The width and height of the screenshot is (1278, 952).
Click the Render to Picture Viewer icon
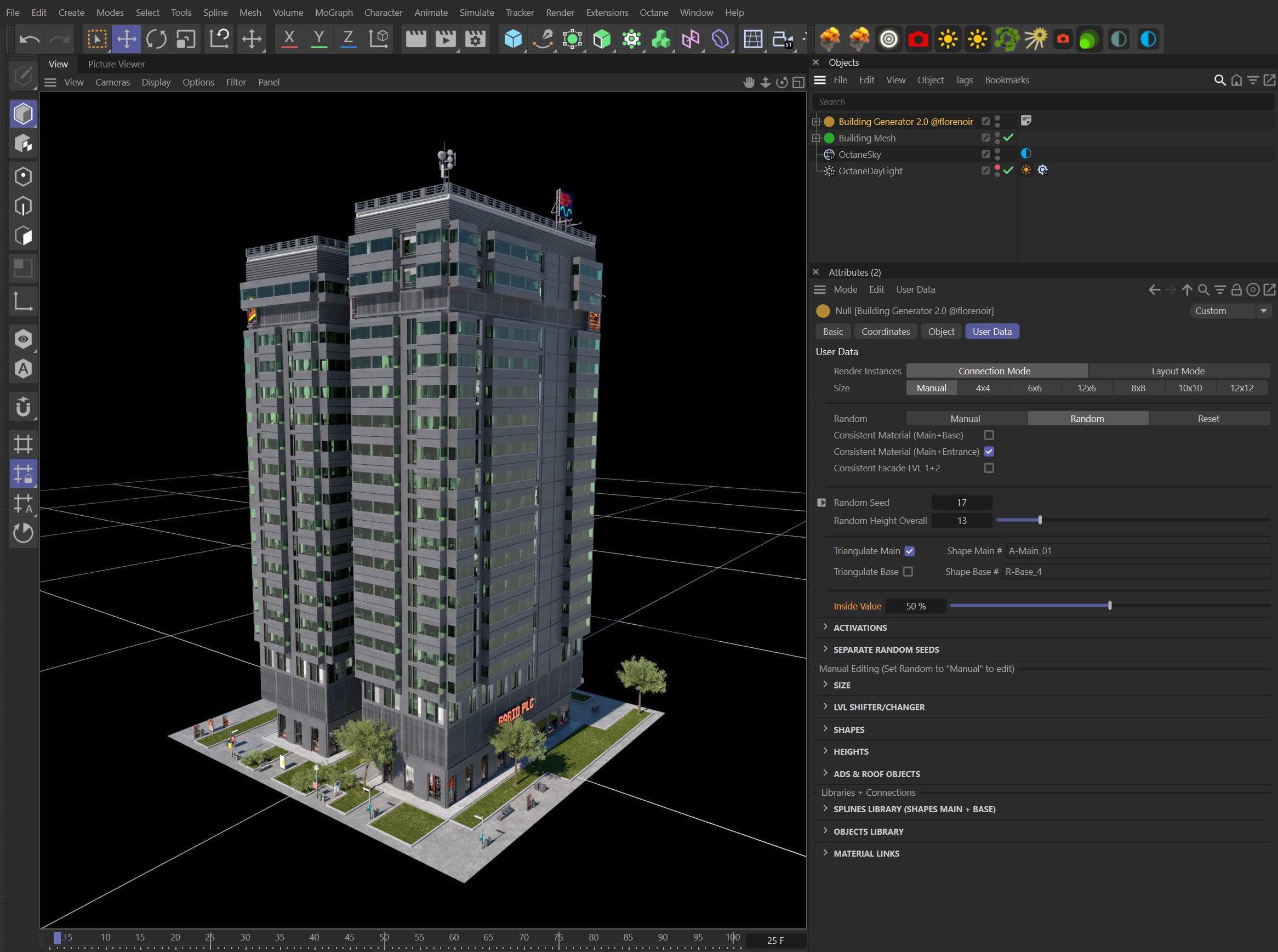[445, 38]
